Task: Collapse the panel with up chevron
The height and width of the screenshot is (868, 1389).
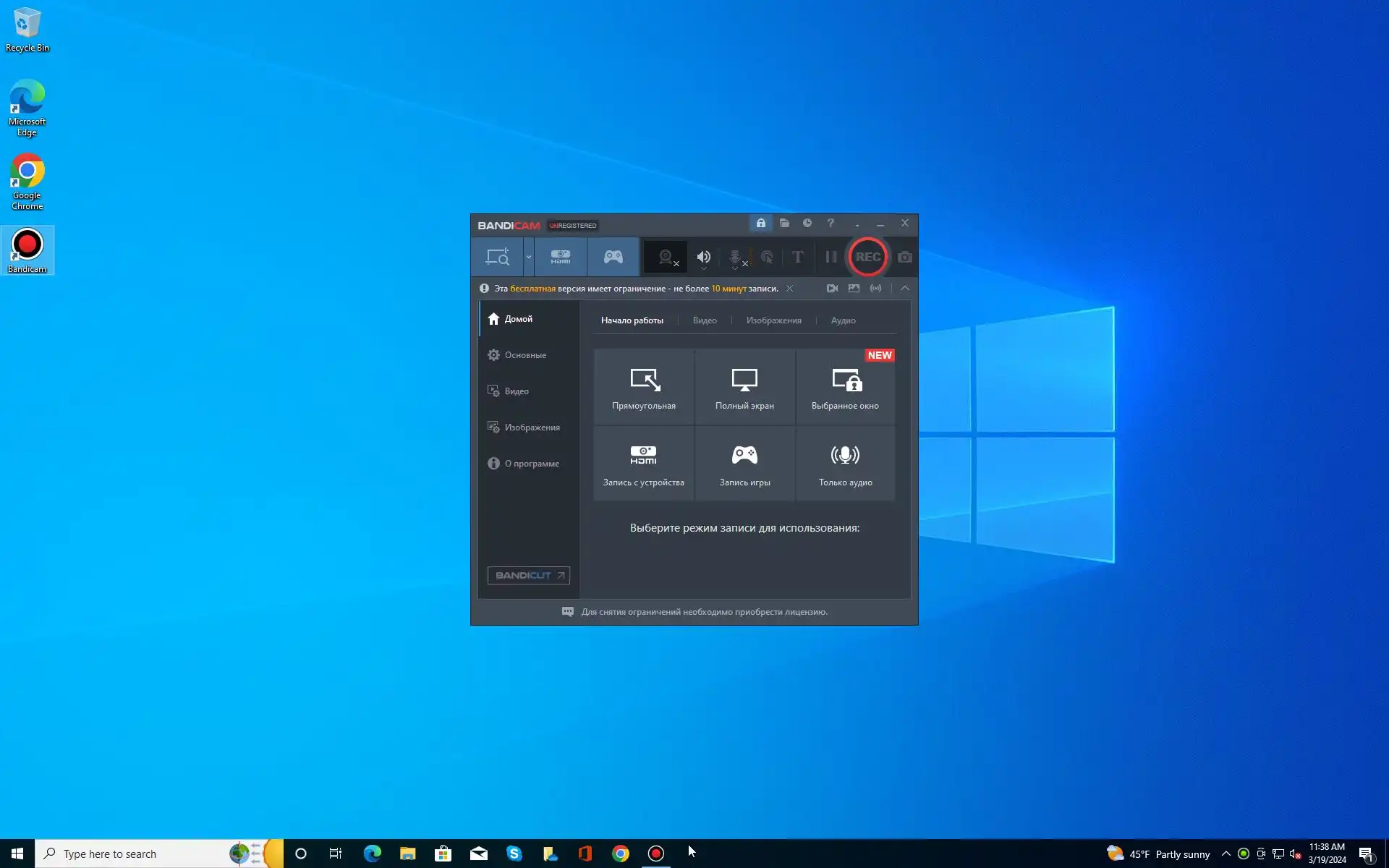Action: [x=905, y=288]
